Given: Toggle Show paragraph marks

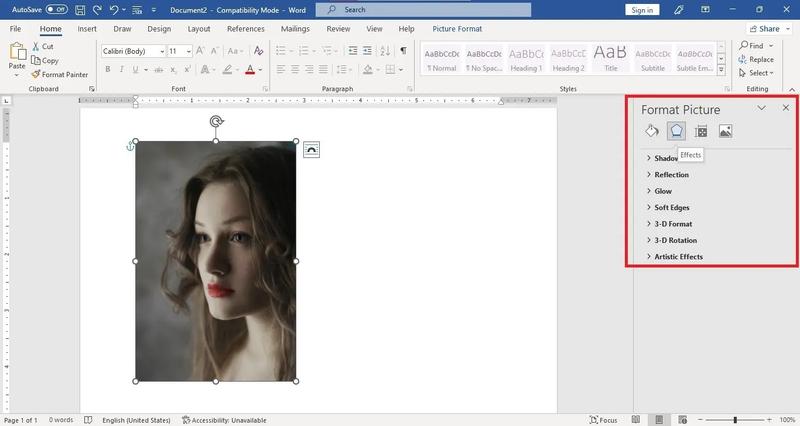Looking at the screenshot, I should 404,51.
